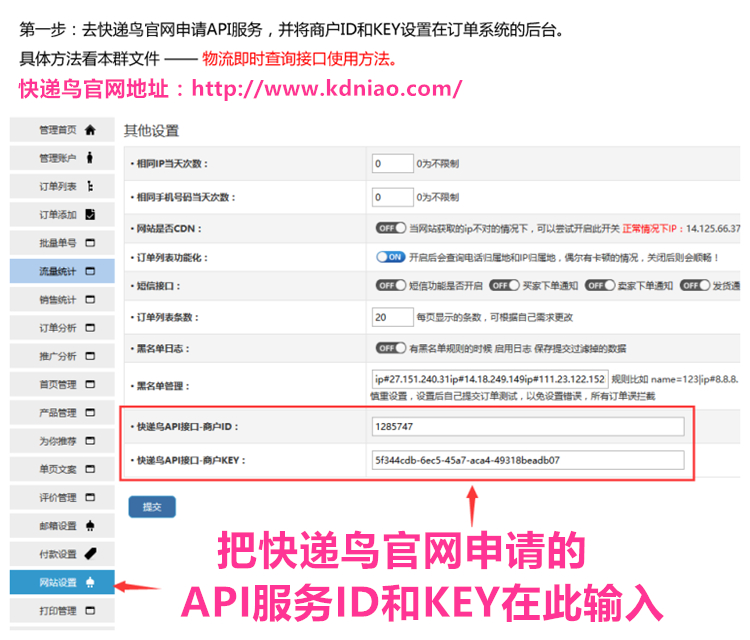Click the window icon beside 流量统计

point(90,271)
